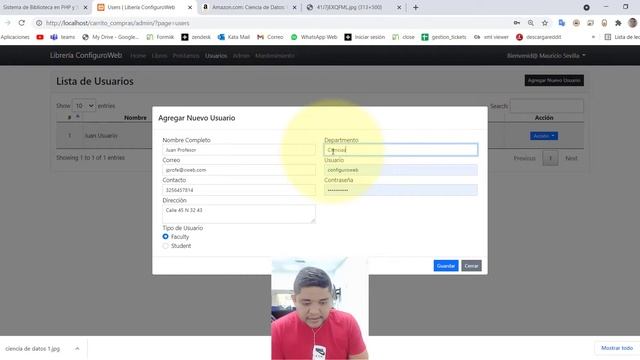Show more bookmarks with the overflow chevron
The width and height of the screenshot is (640, 360).
click(x=593, y=37)
